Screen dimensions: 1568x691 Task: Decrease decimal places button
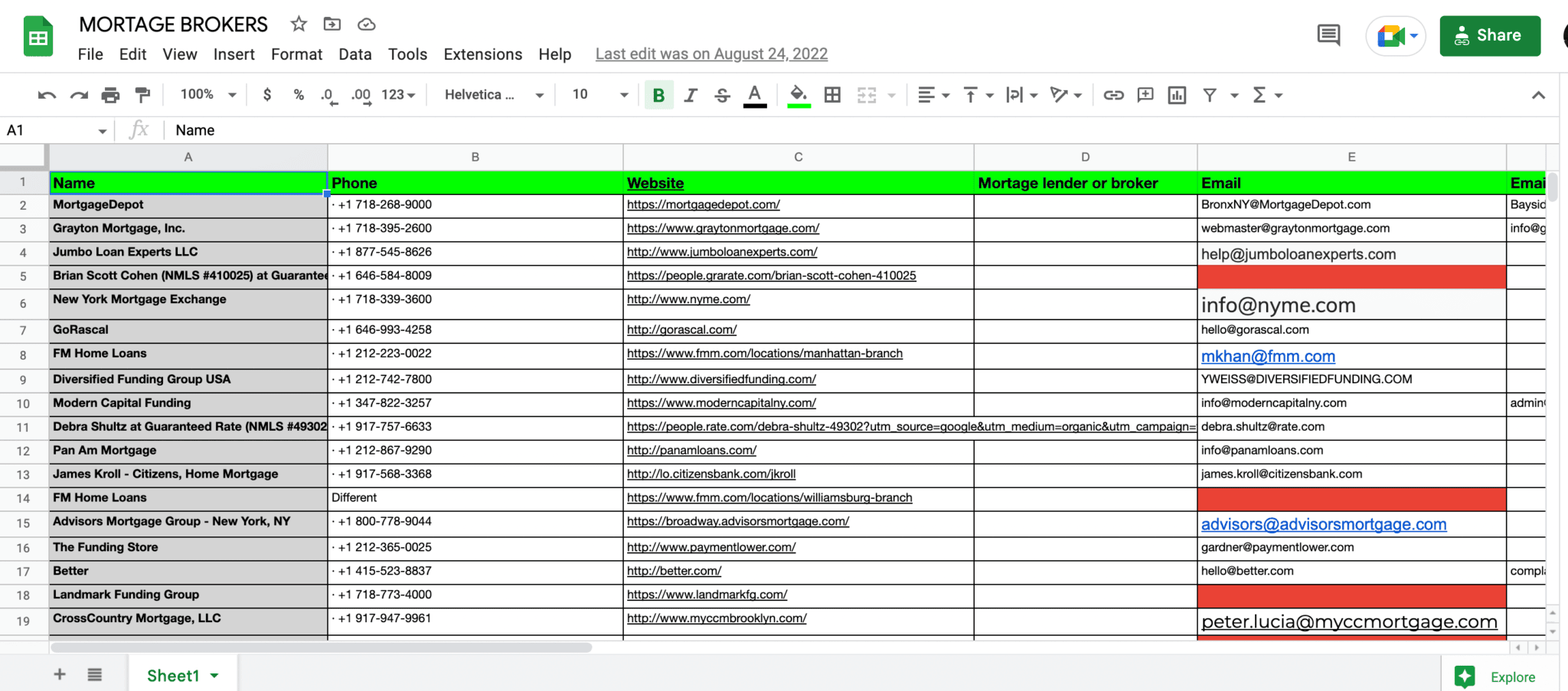pyautogui.click(x=329, y=96)
